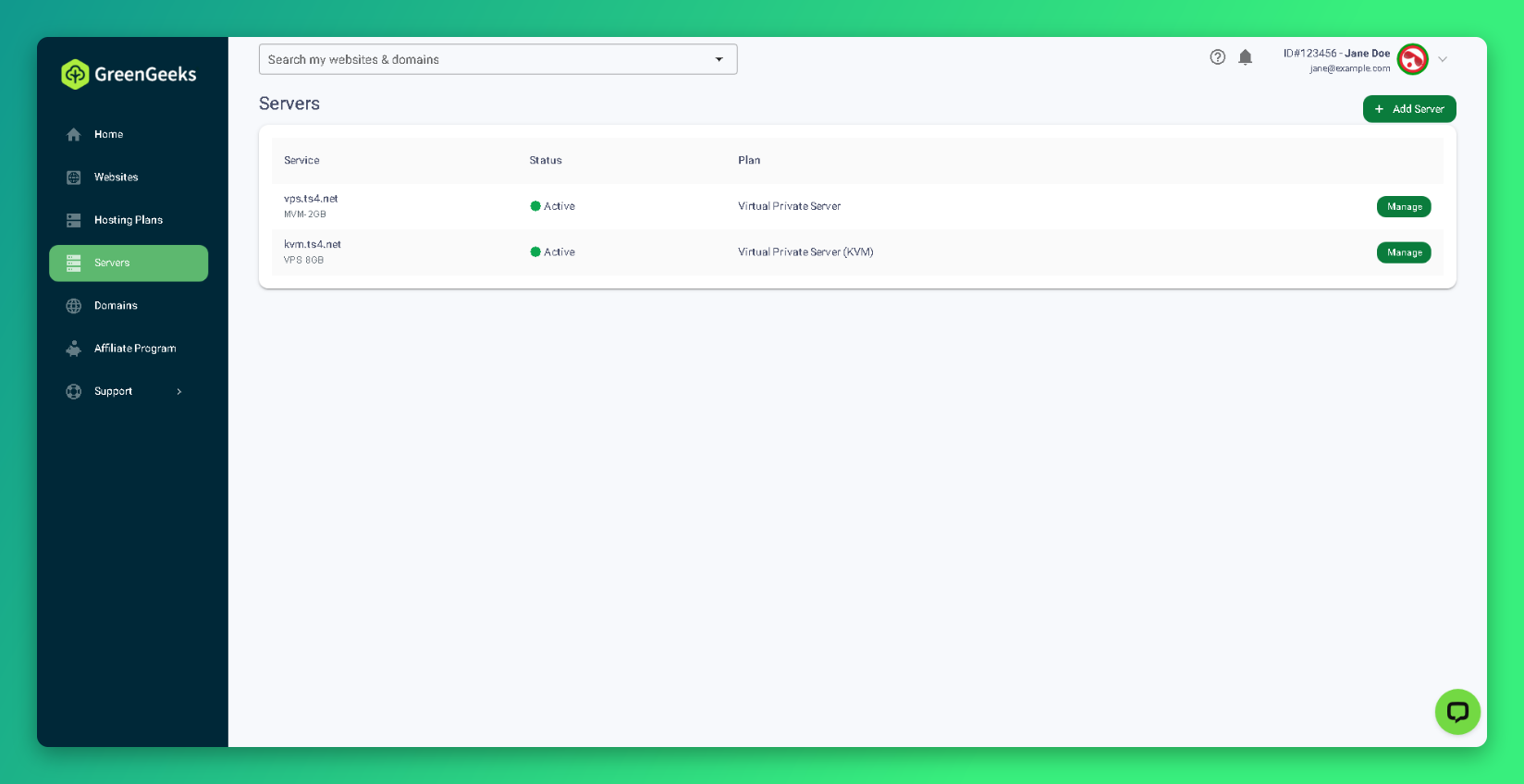Open the live chat bubble

[x=1458, y=712]
